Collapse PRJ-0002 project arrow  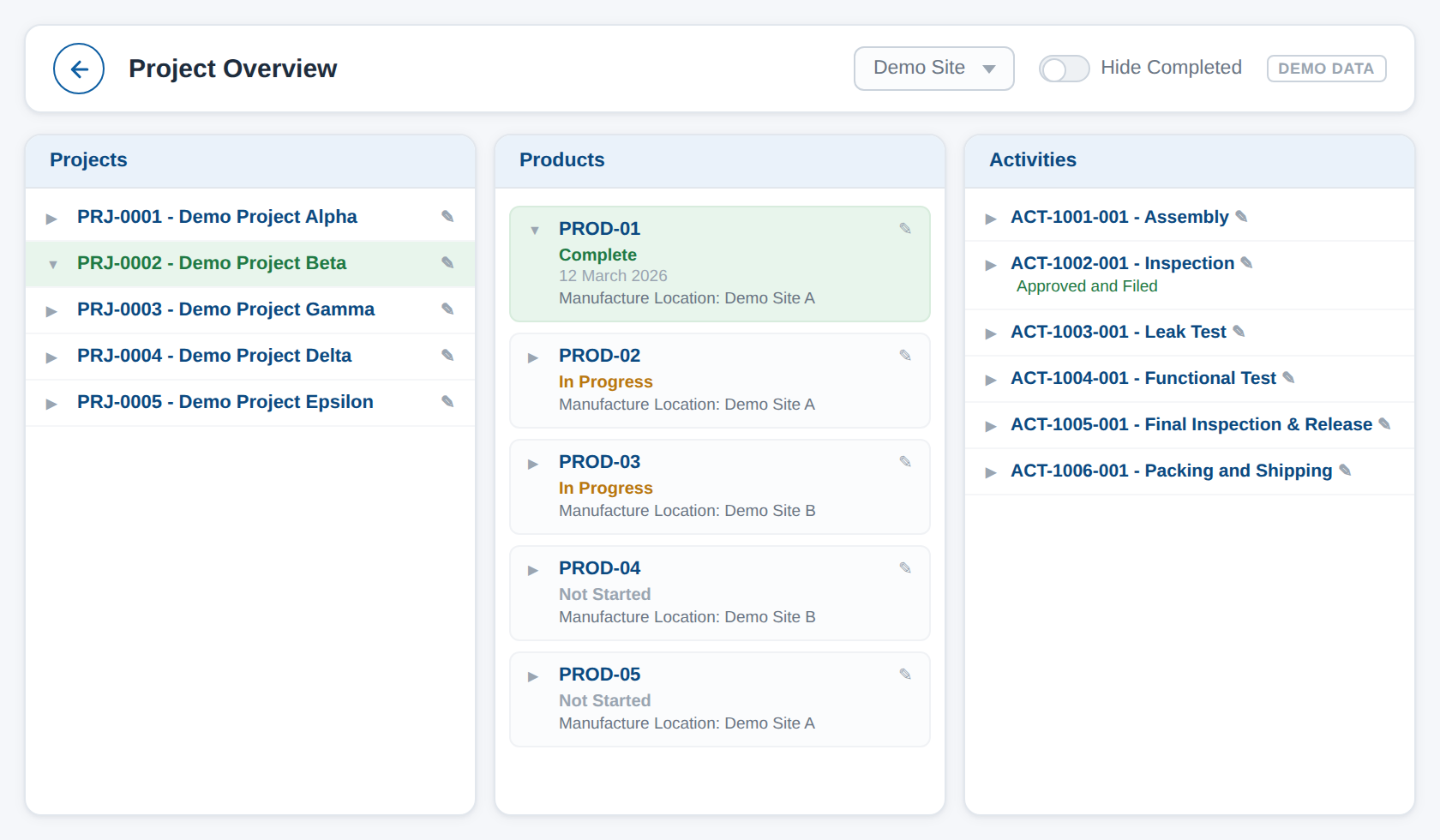(53, 265)
